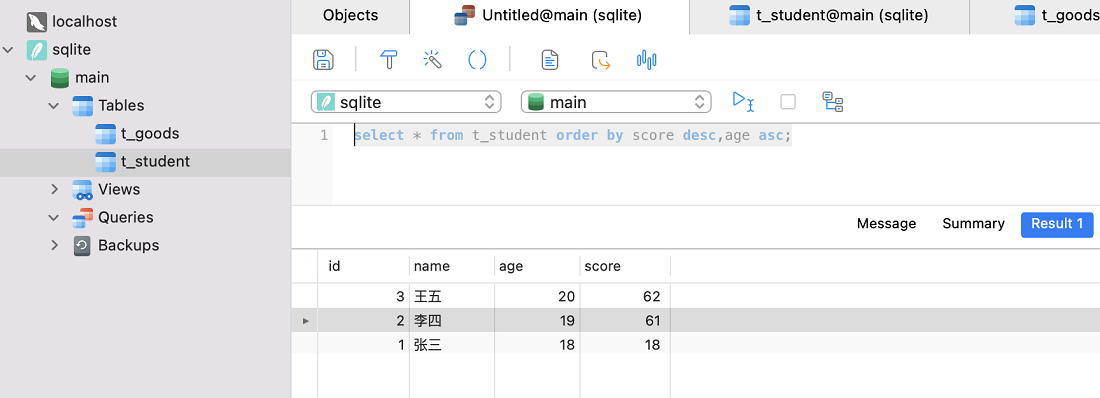Viewport: 1100px width, 398px height.
Task: Toggle the Stop square checkbox beside Run
Action: 788,102
